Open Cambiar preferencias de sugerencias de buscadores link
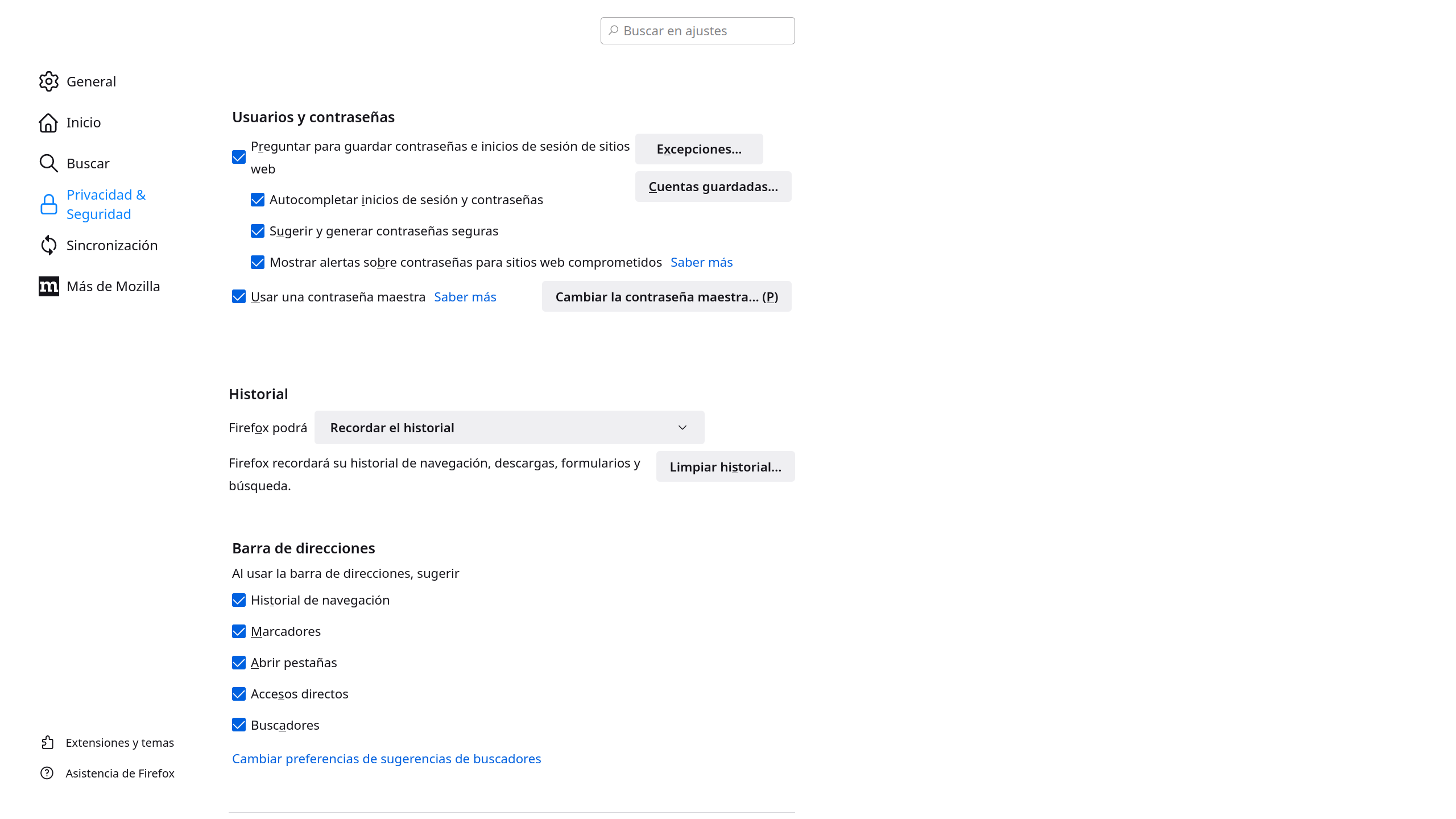The height and width of the screenshot is (819, 1456). coord(386,759)
